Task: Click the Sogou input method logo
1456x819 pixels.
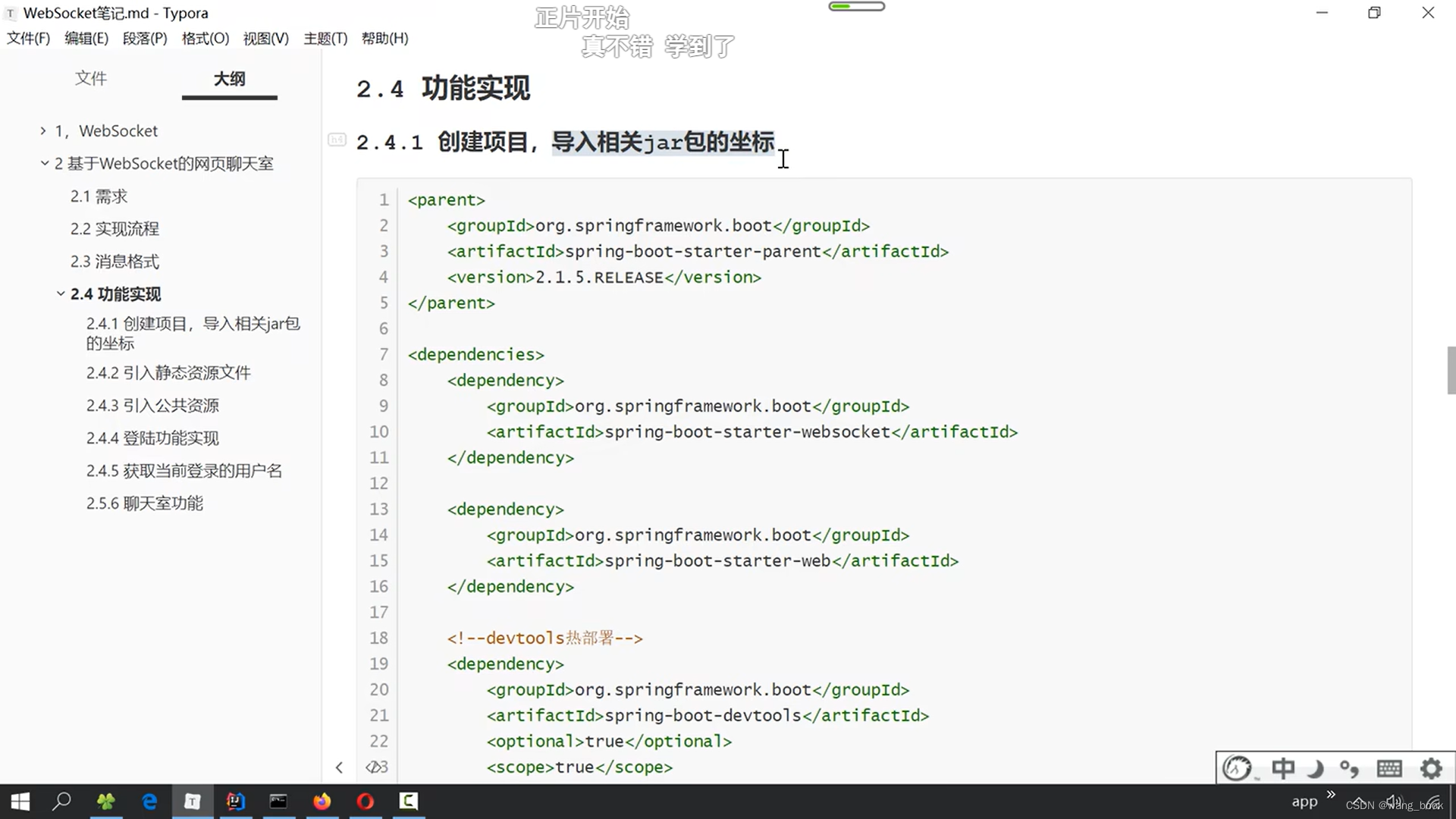Action: (1236, 767)
